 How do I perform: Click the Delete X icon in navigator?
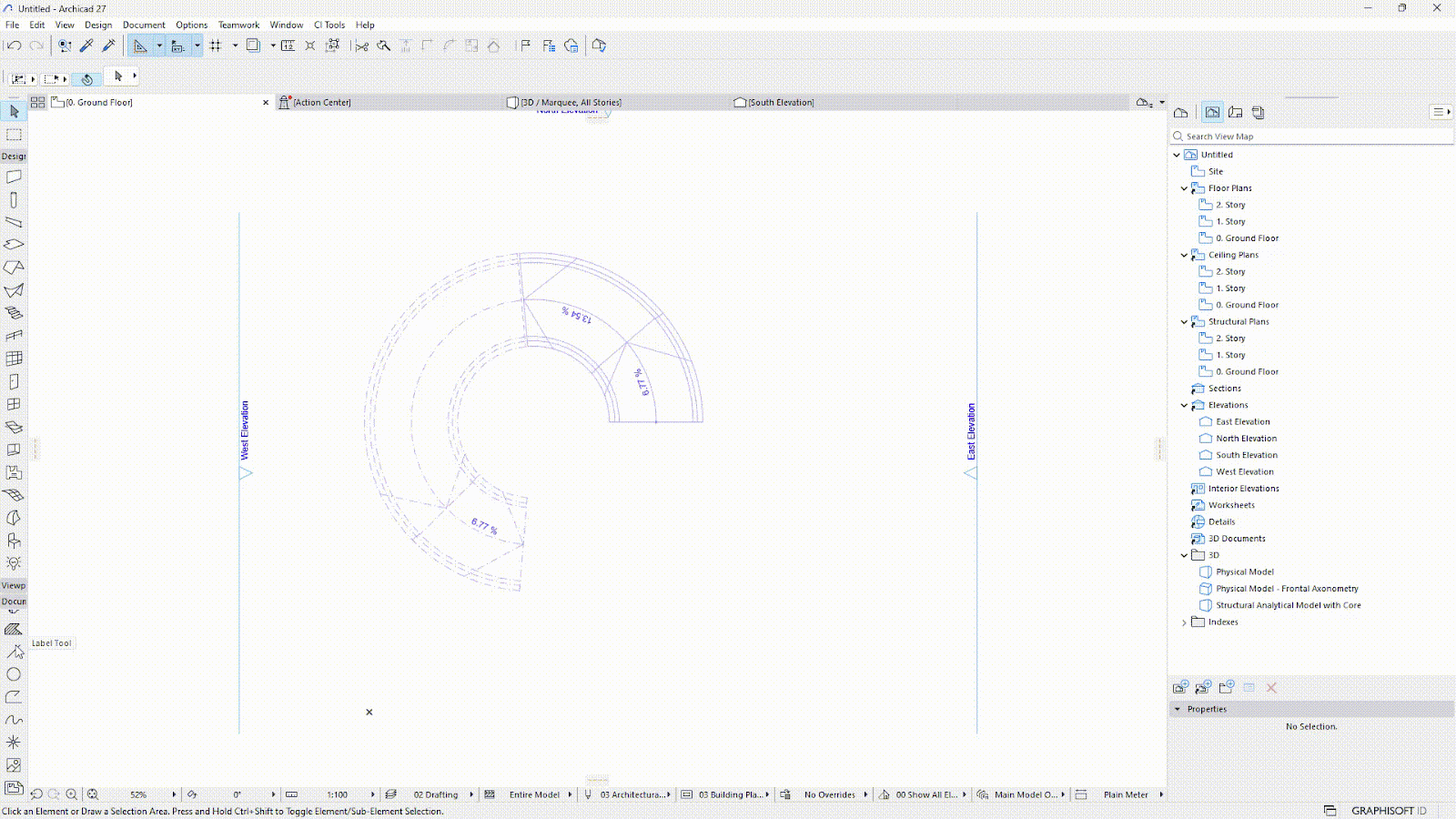click(1271, 687)
